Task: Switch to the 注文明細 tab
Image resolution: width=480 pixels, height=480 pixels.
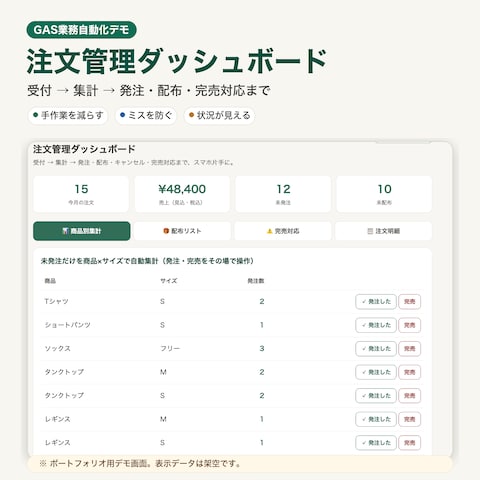Action: [384, 231]
